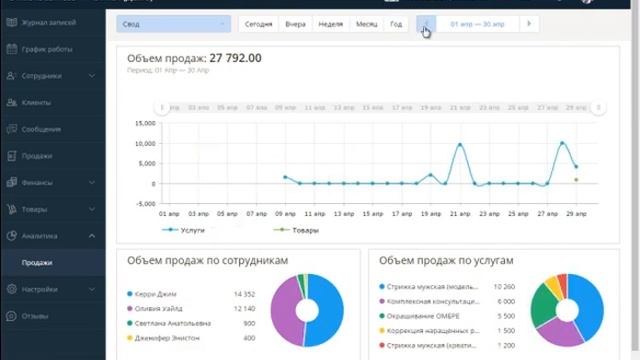This screenshot has width=640, height=360.
Task: Expand the Финансы submenu chevron
Action: (x=92, y=182)
